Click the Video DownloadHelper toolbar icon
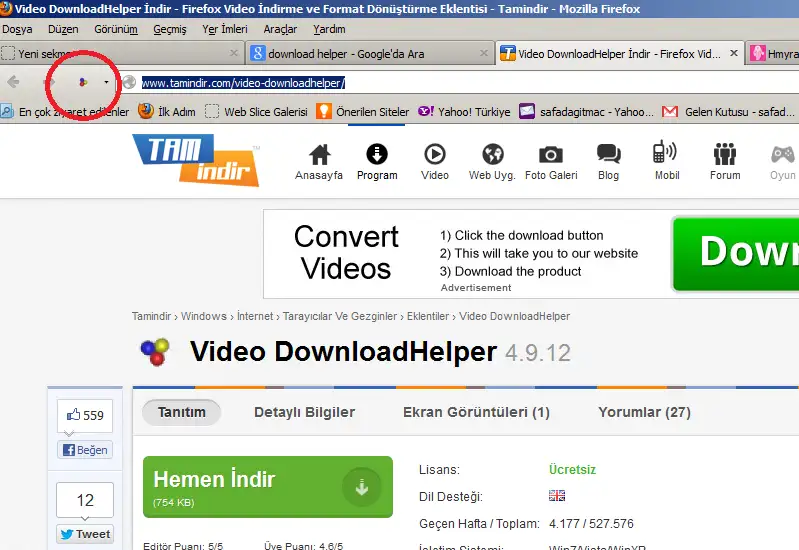799x550 pixels. [83, 82]
